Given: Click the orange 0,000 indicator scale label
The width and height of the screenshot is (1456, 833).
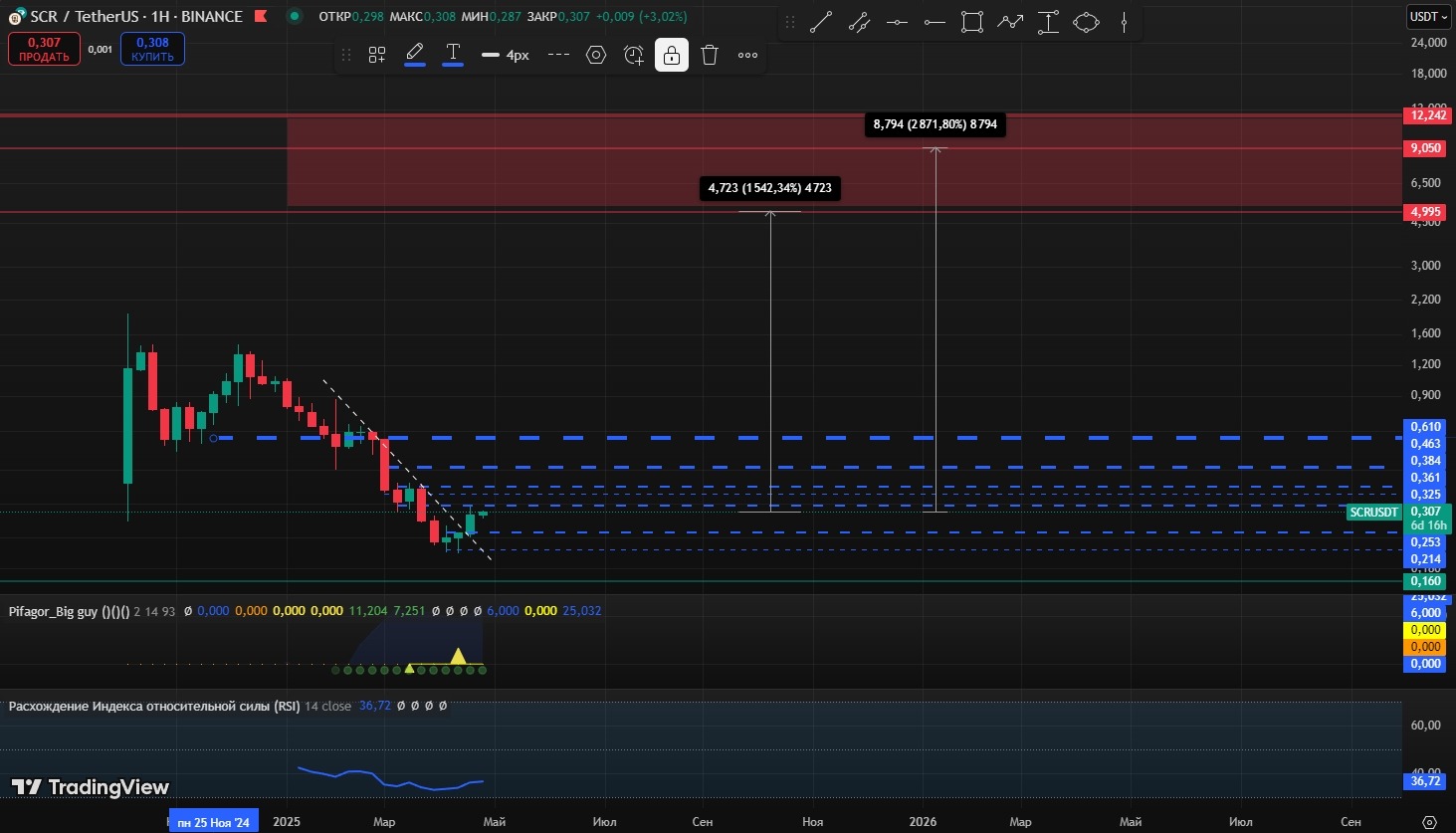Looking at the screenshot, I should tap(1425, 647).
